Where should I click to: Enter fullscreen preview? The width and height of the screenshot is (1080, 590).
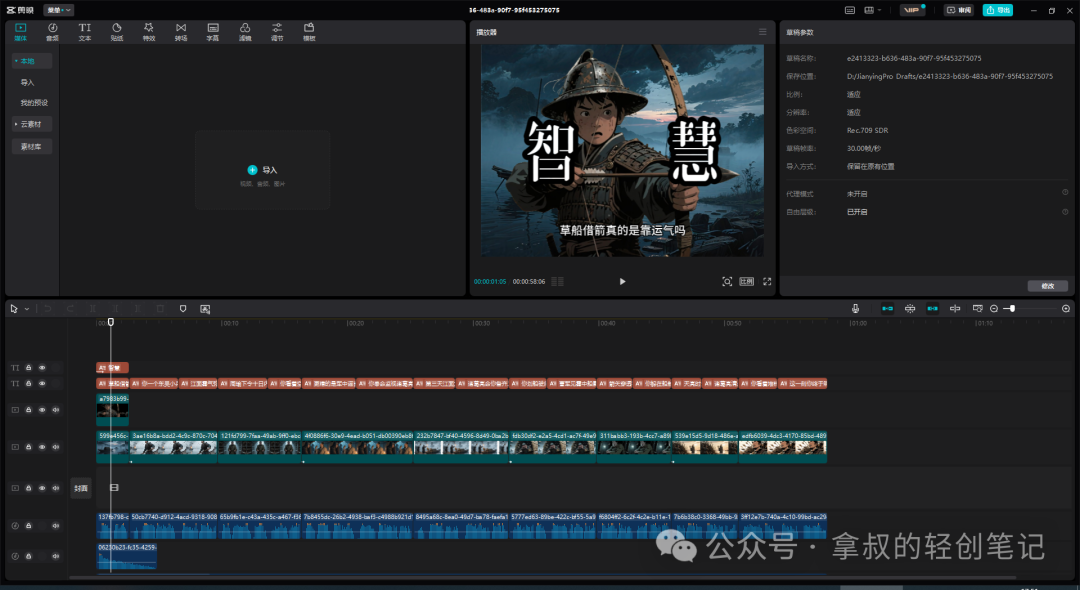point(767,282)
